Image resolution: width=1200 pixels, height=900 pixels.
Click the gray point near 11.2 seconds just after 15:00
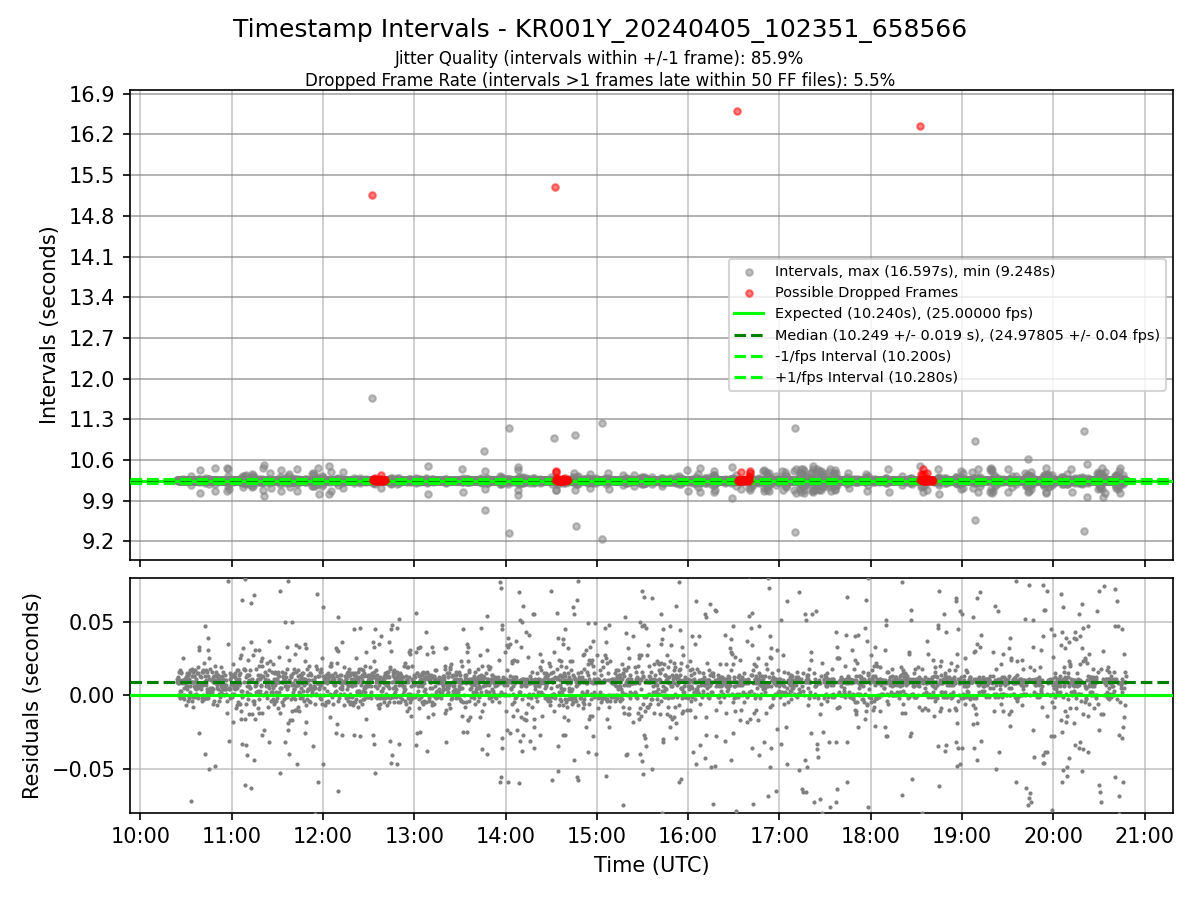tap(602, 423)
